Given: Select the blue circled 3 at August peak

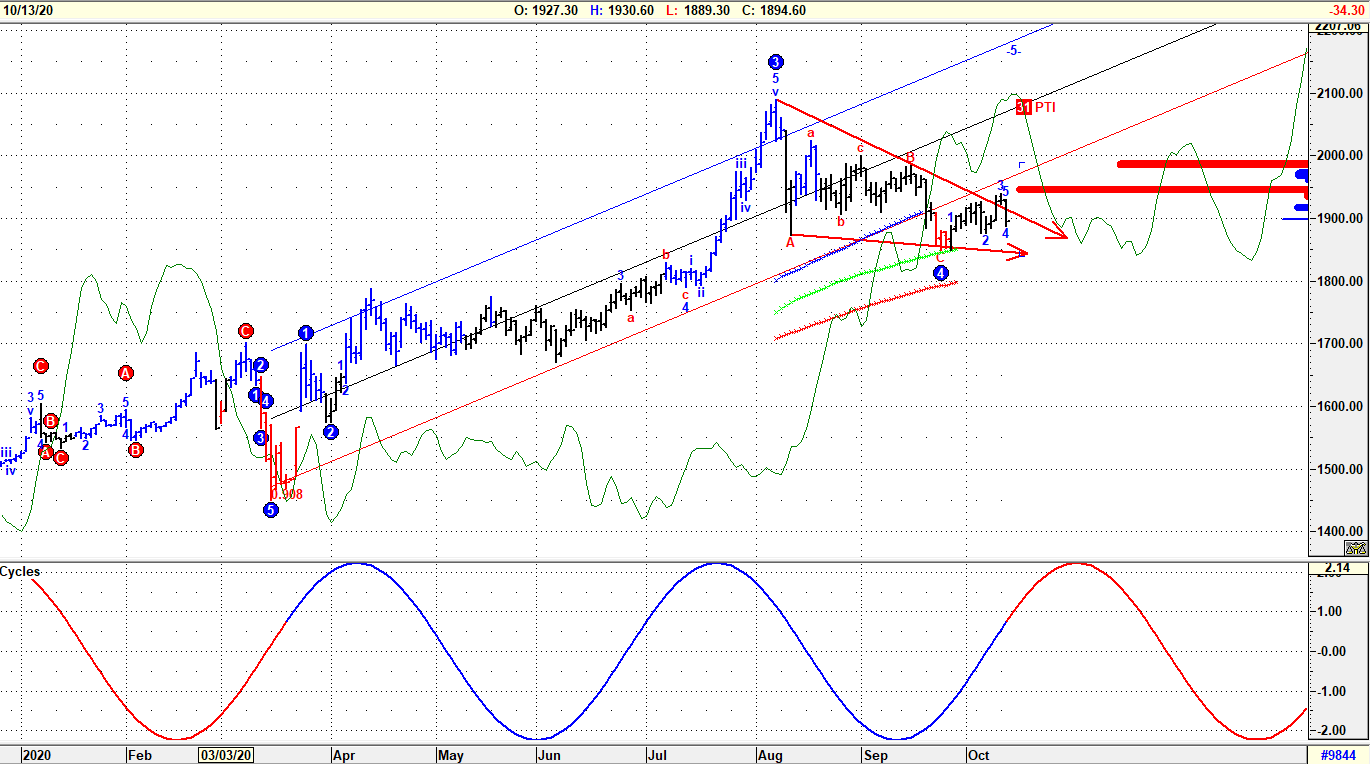Looking at the screenshot, I should pos(775,62).
